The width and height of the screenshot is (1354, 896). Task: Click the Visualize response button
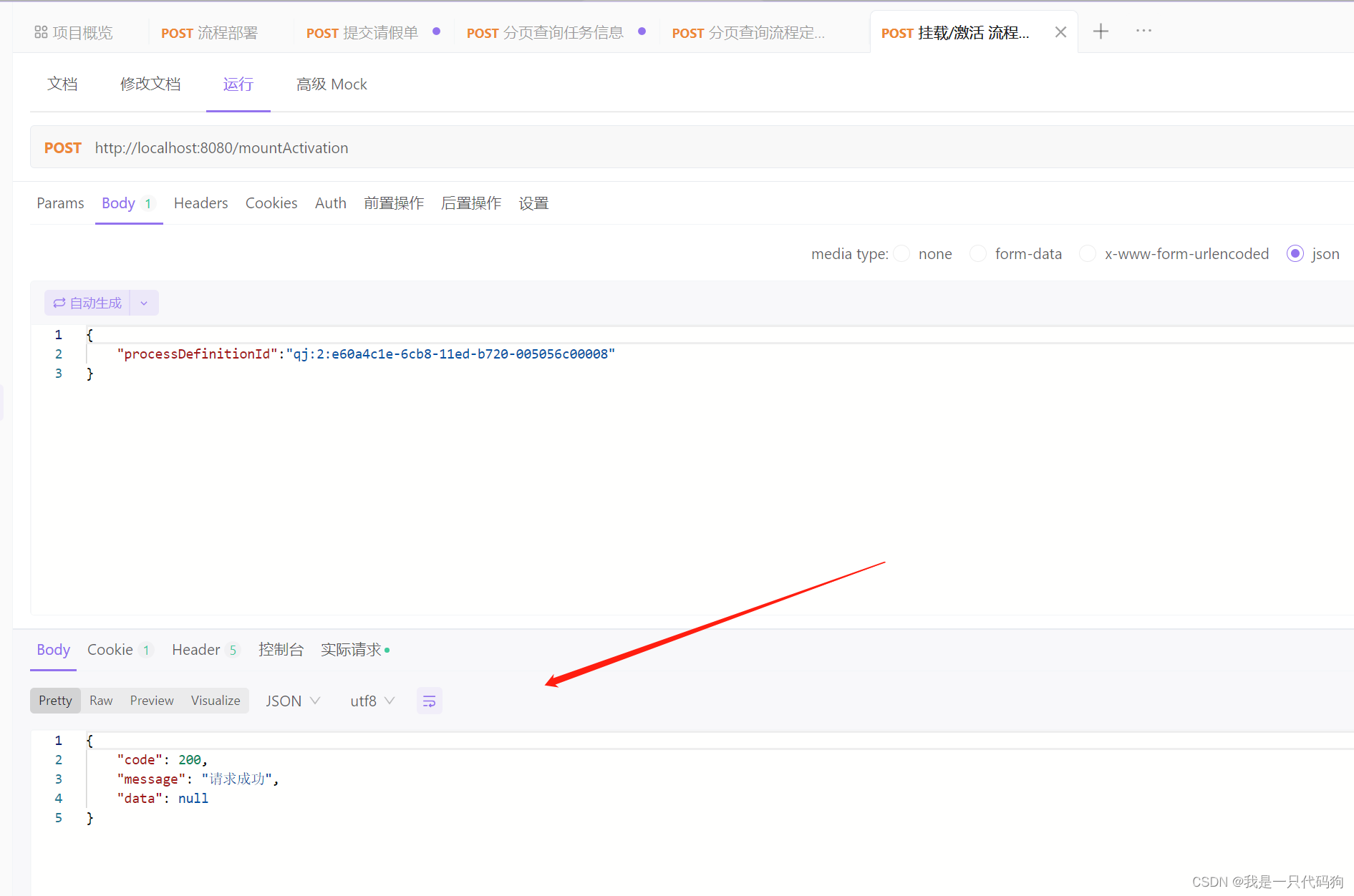[215, 701]
